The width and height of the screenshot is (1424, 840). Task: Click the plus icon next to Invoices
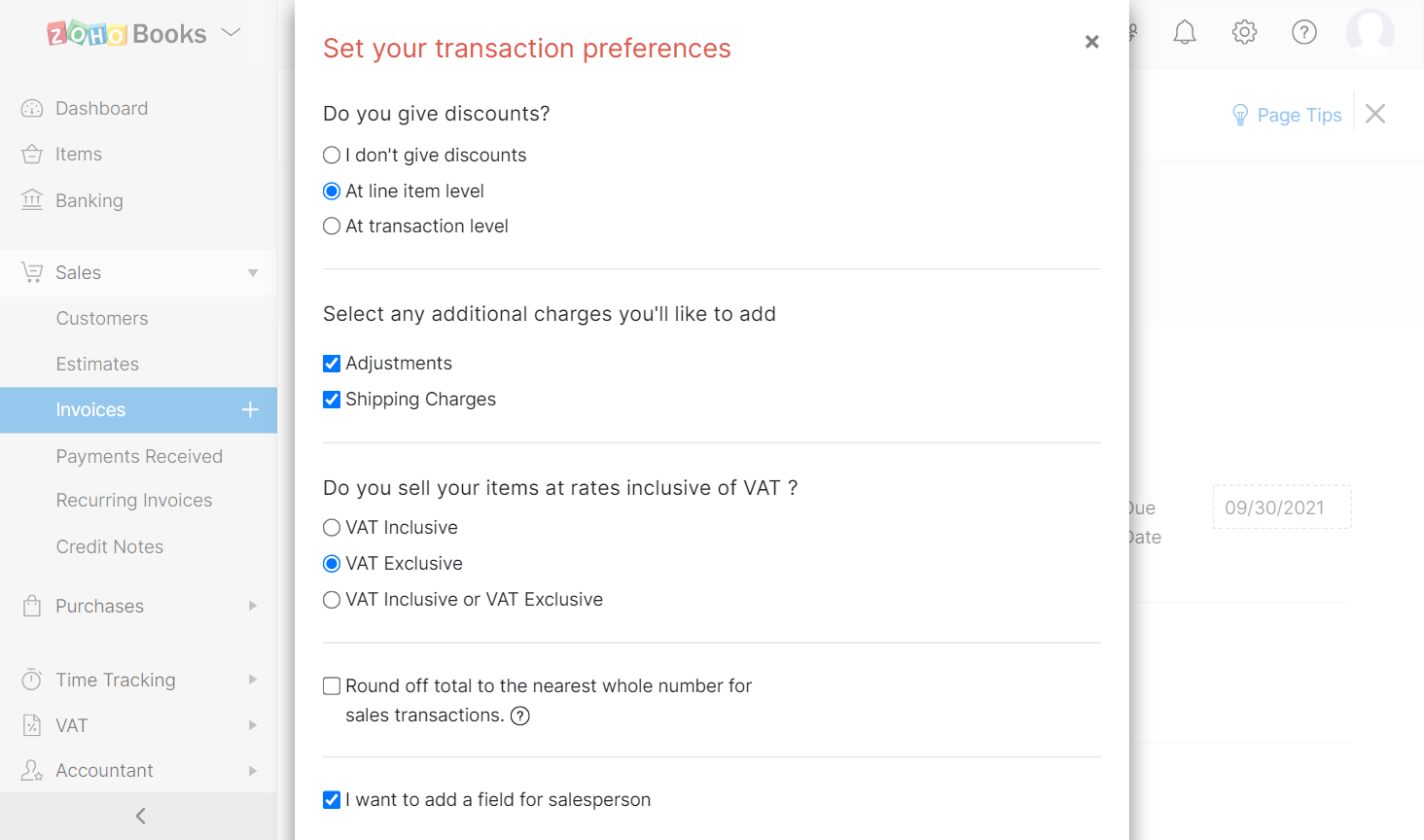(x=250, y=410)
